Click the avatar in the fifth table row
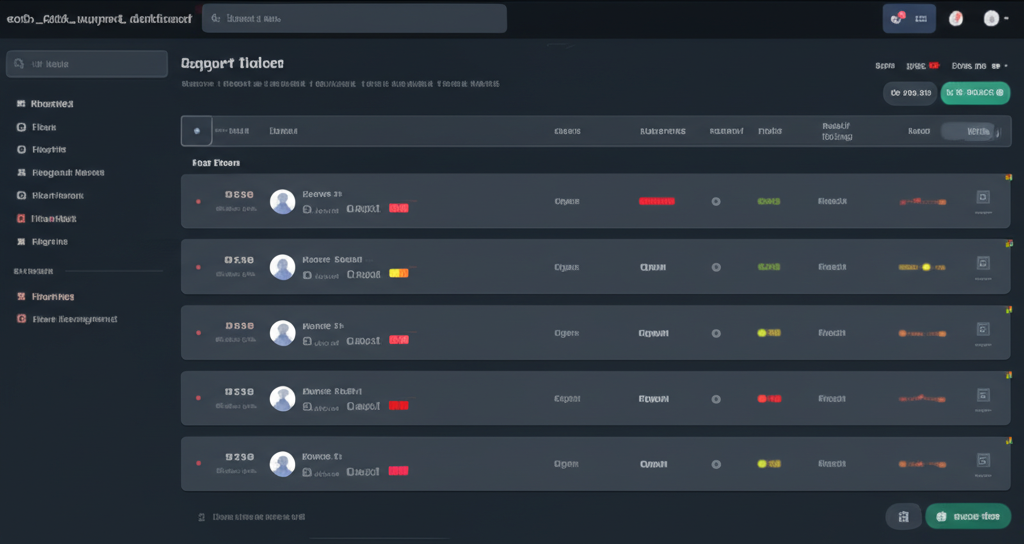The width and height of the screenshot is (1024, 544). click(283, 464)
